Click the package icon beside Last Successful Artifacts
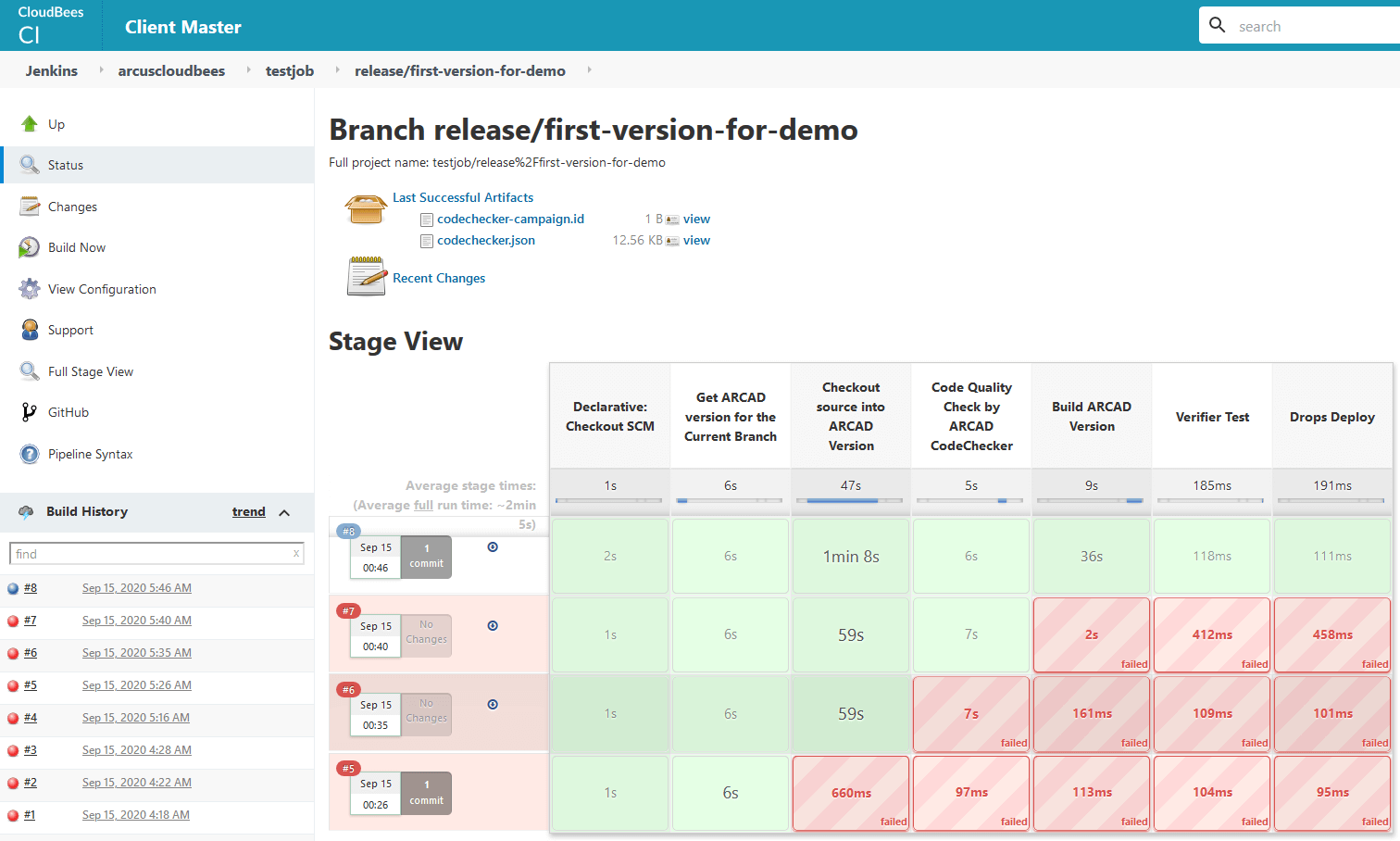The width and height of the screenshot is (1400, 841). 367,208
